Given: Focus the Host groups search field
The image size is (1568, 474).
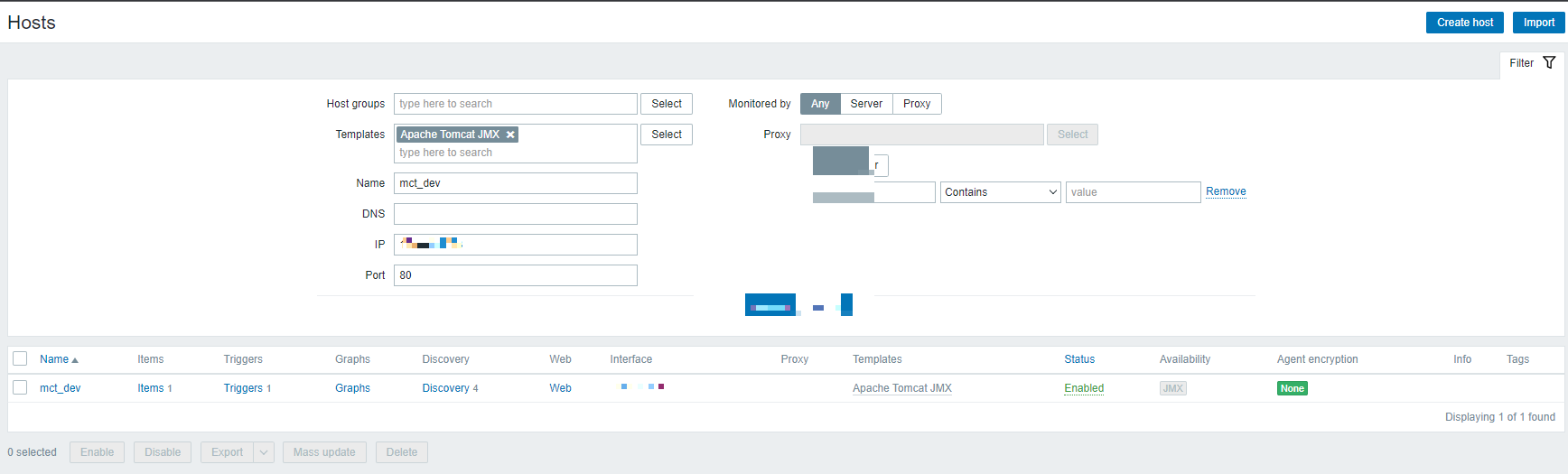Looking at the screenshot, I should coord(516,104).
